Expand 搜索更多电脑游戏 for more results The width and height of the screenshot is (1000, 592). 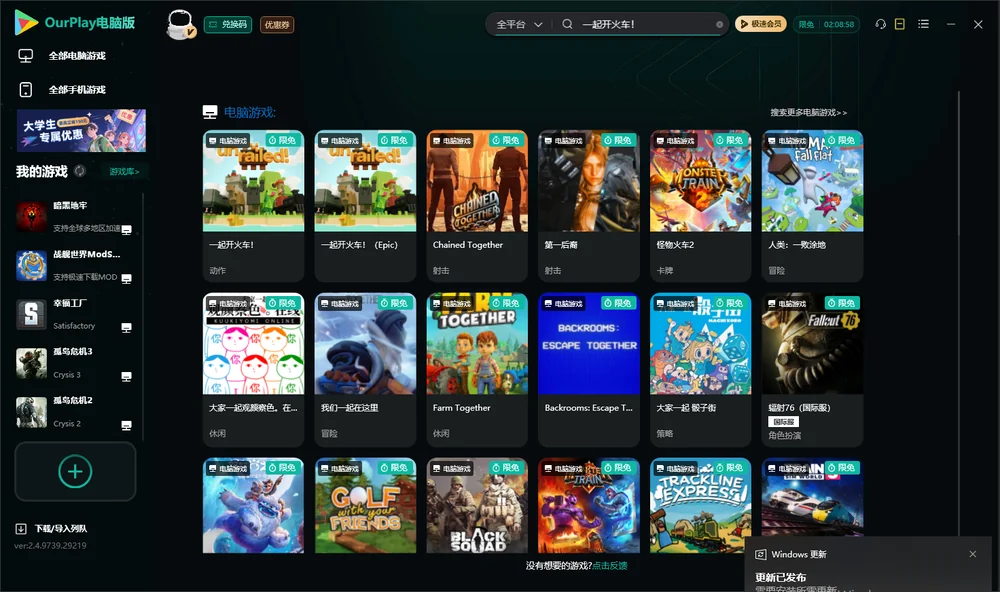(x=808, y=112)
